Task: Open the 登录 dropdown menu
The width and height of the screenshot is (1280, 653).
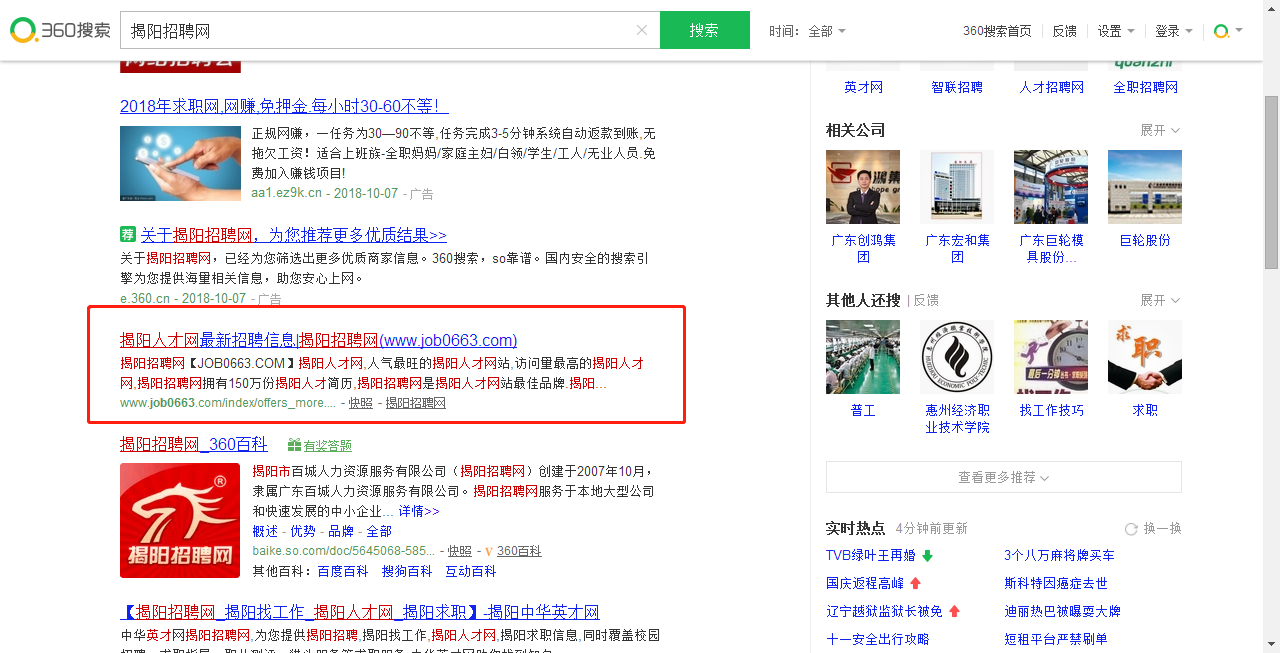Action: point(1174,31)
